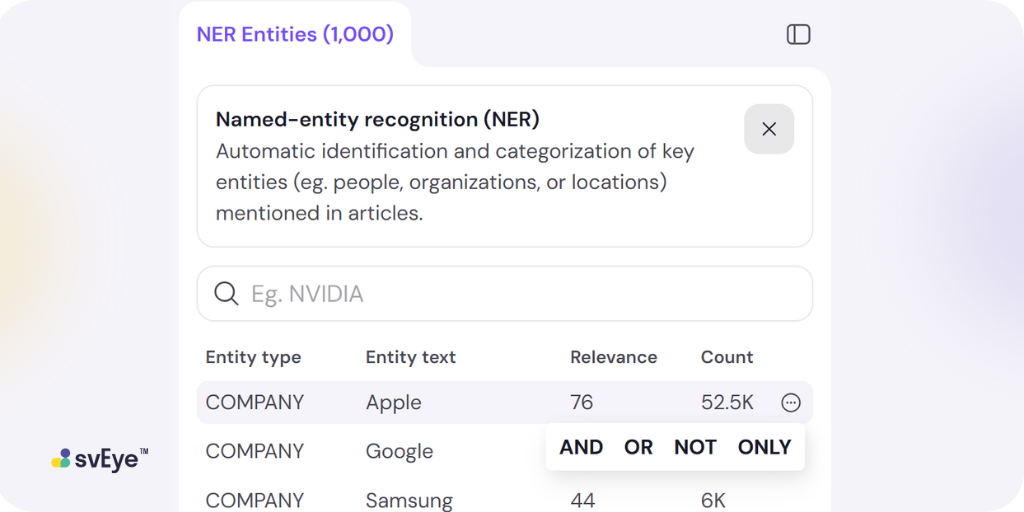Choose the NOT operator in the popup
The width and height of the screenshot is (1024, 512).
[x=695, y=447]
